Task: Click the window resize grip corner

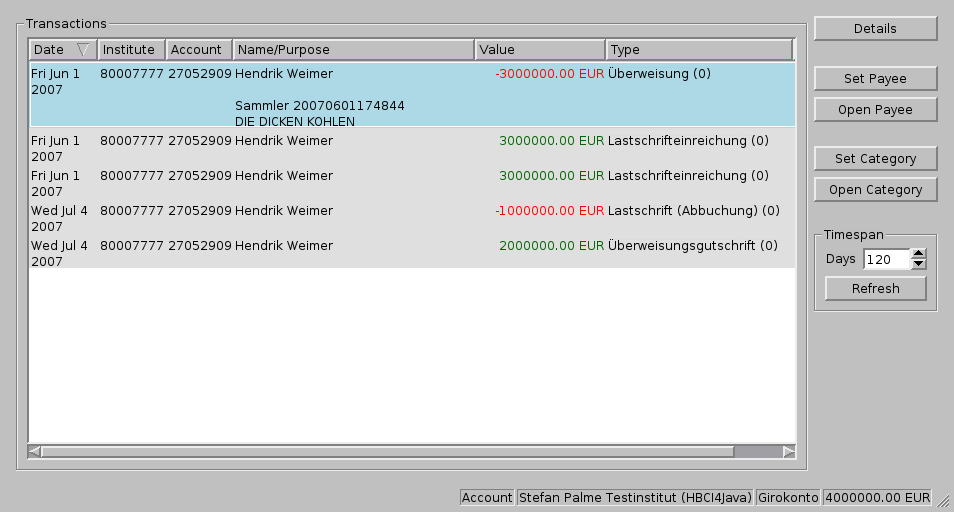Action: (x=943, y=502)
